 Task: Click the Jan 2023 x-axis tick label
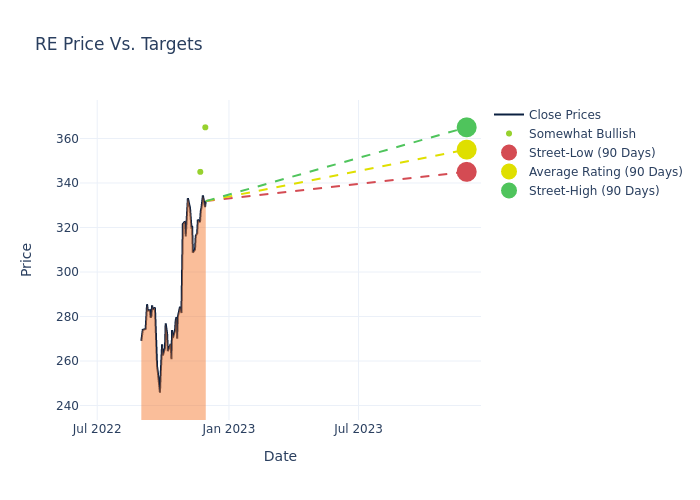click(228, 429)
